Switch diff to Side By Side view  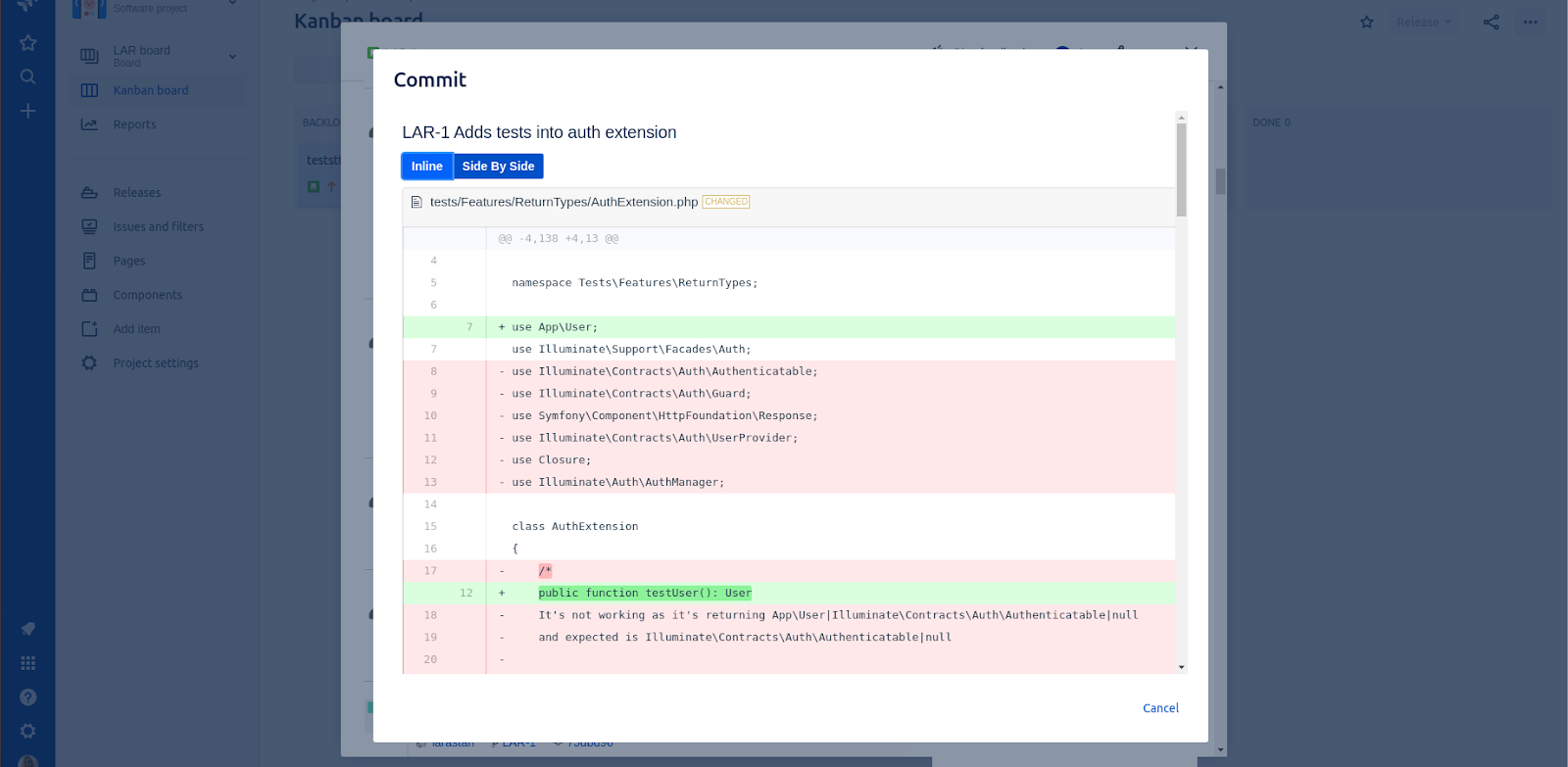tap(498, 167)
